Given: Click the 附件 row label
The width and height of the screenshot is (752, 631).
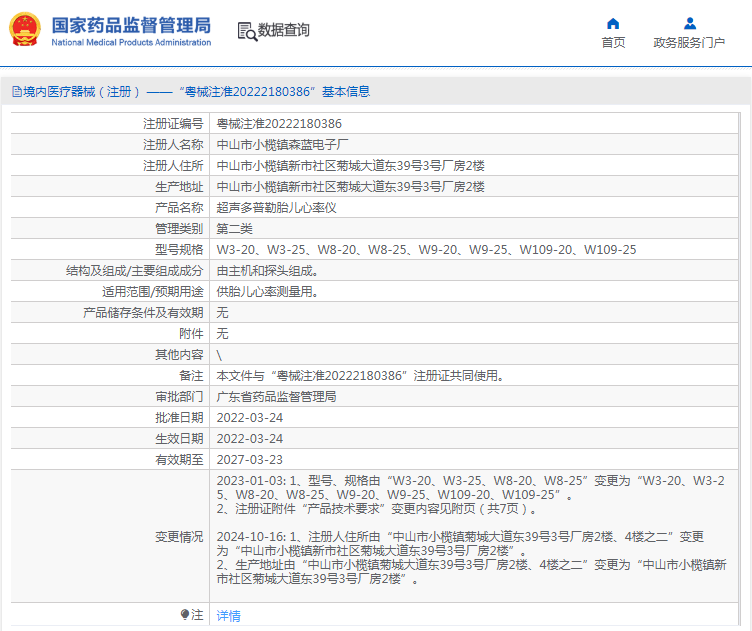Looking at the screenshot, I should pyautogui.click(x=191, y=334).
